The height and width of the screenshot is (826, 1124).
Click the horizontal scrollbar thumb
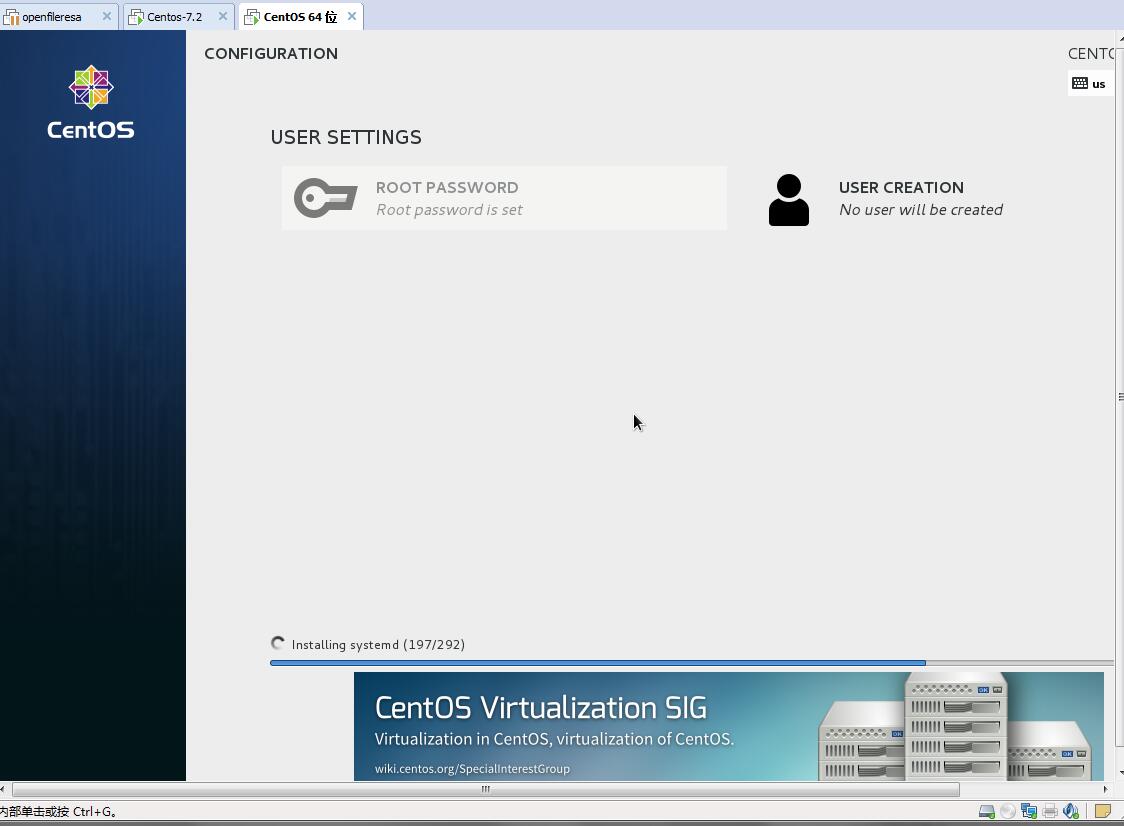point(486,789)
